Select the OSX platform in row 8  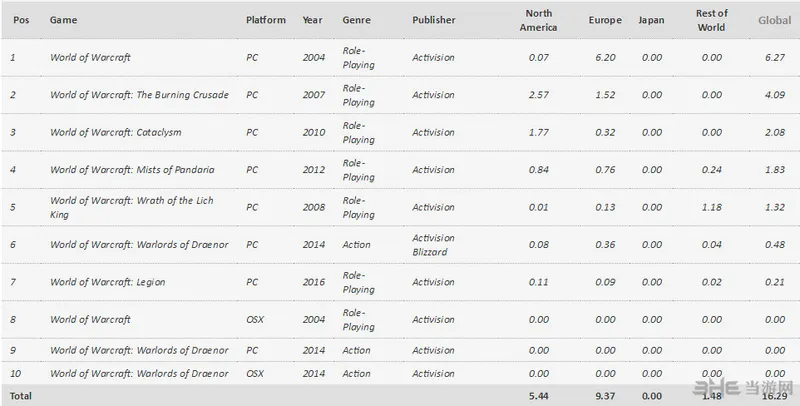(x=255, y=320)
